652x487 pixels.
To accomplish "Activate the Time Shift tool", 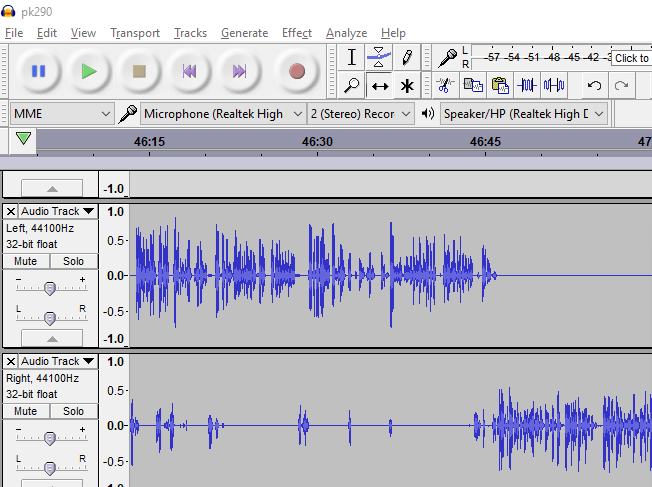I will [379, 85].
